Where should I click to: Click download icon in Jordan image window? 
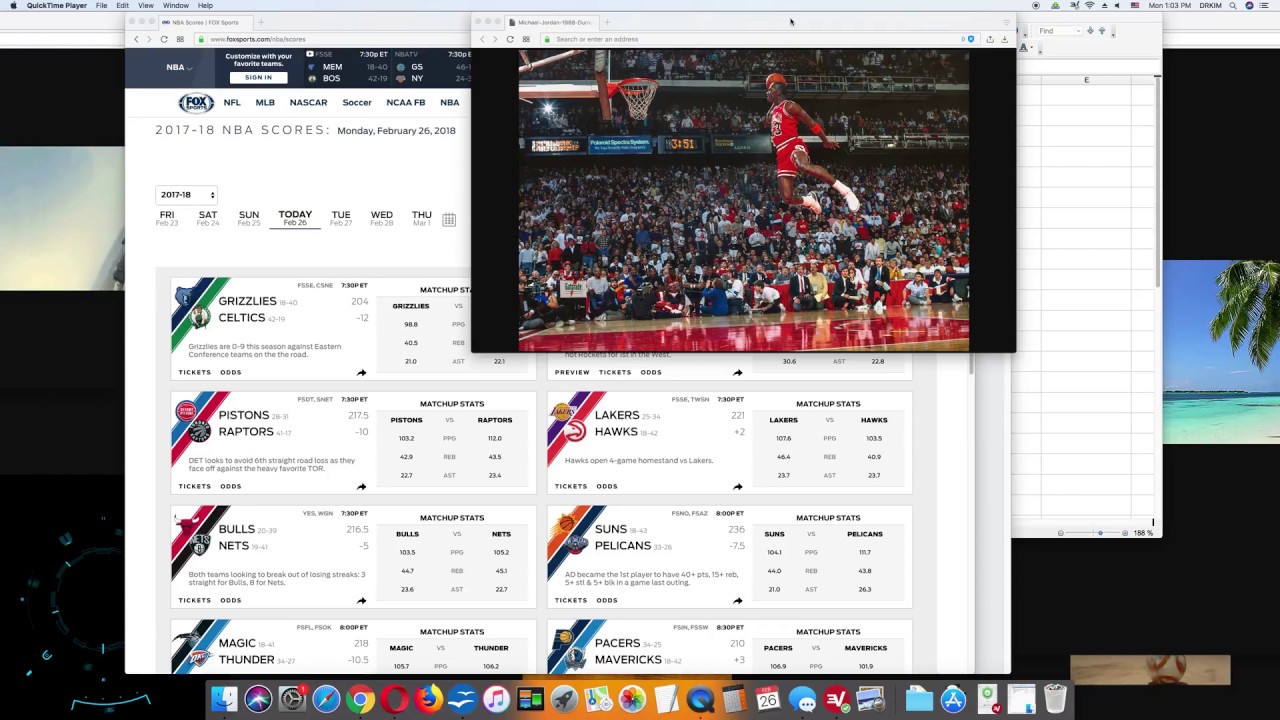click(1005, 39)
